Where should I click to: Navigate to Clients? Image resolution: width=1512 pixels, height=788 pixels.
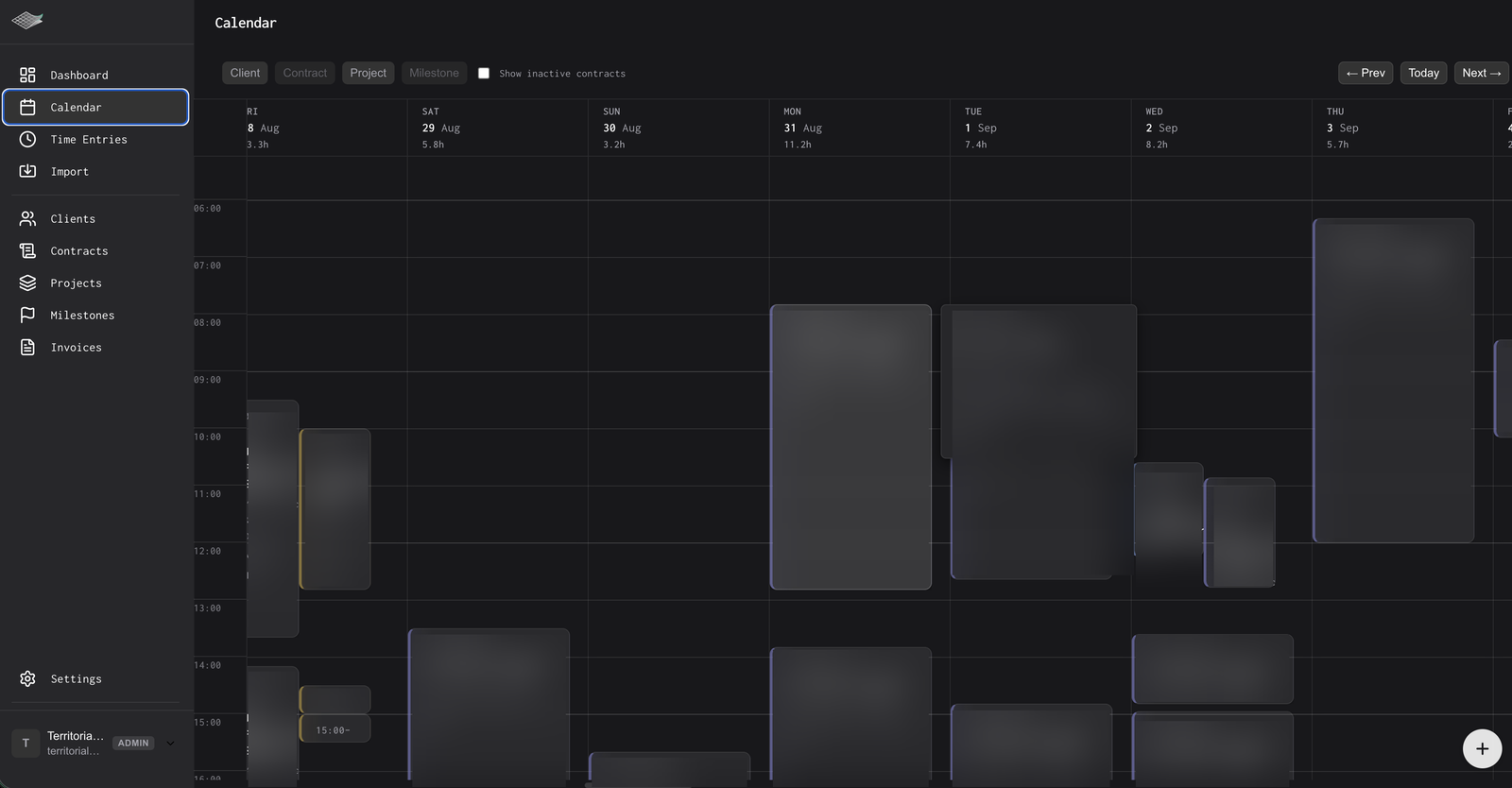73,218
